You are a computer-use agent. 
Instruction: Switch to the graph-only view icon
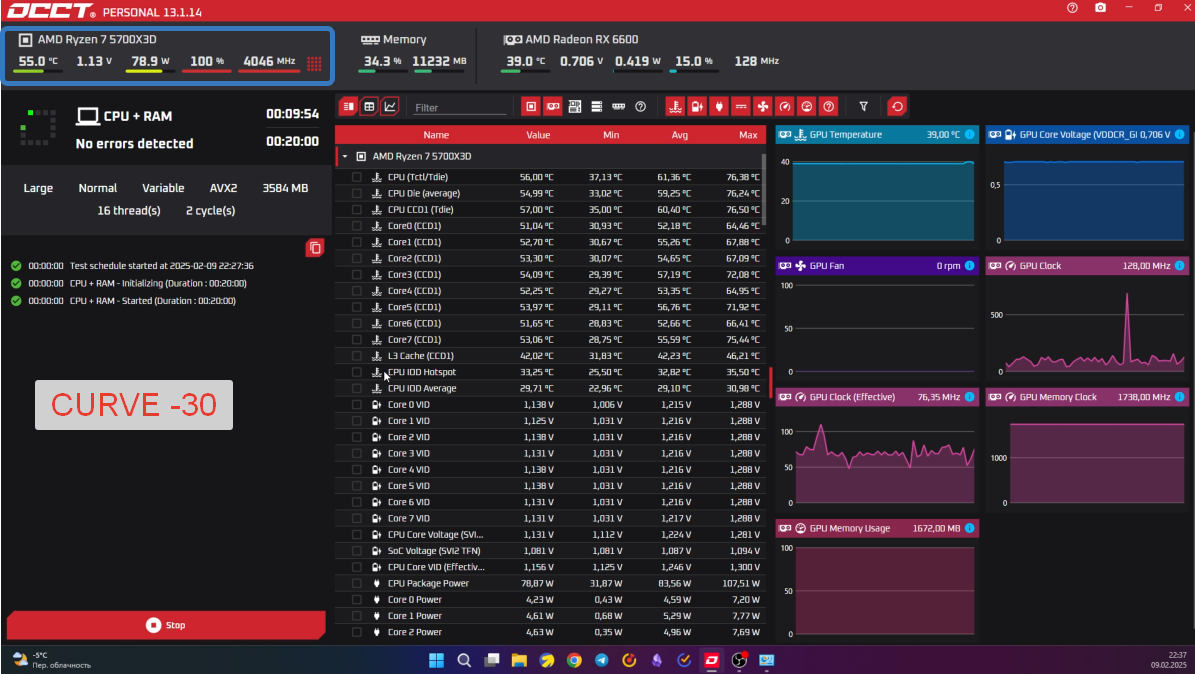pyautogui.click(x=389, y=107)
